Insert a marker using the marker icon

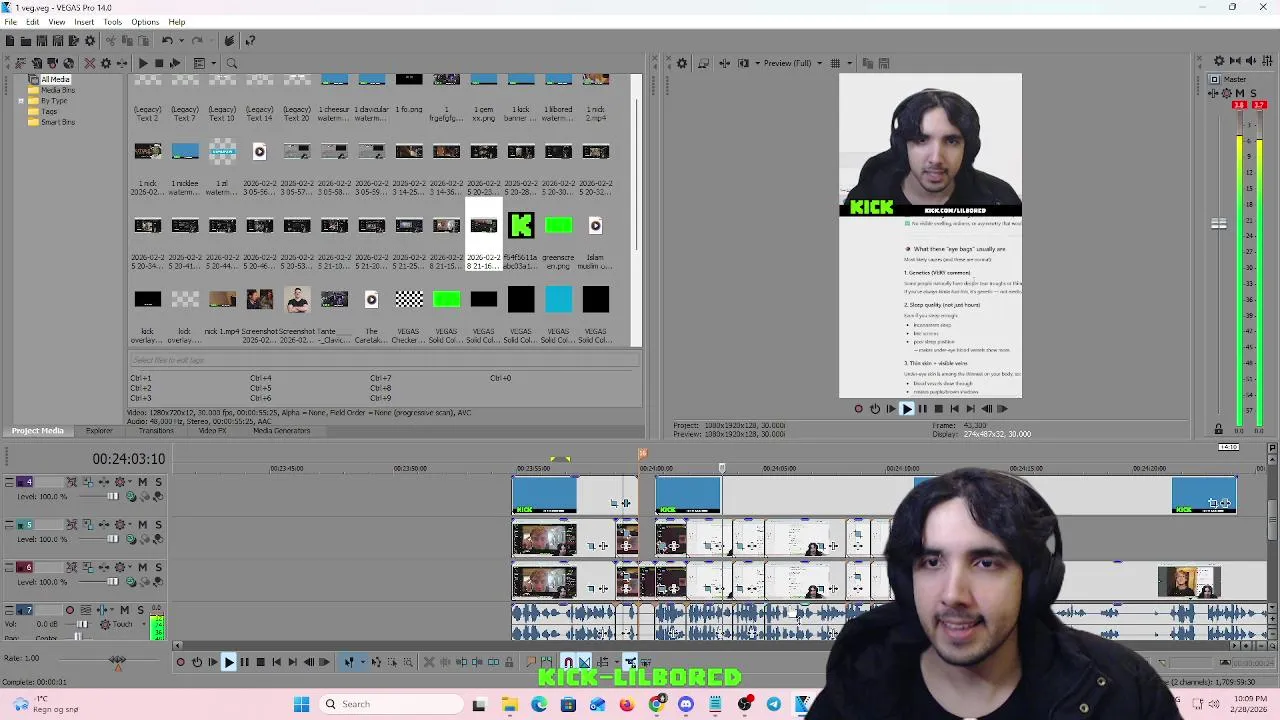[530, 662]
